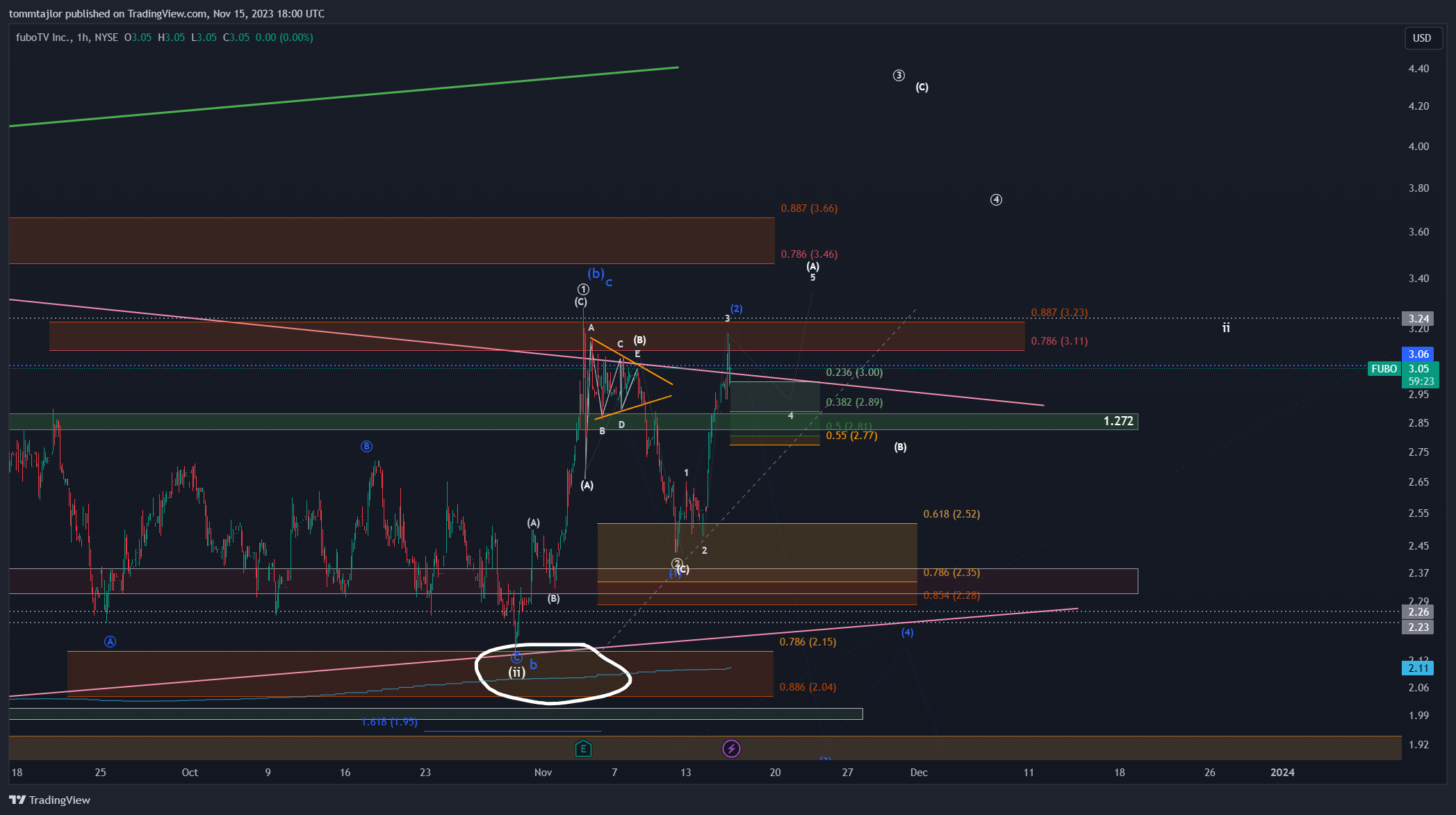
Task: Click the circled 3 wave label
Action: [899, 75]
